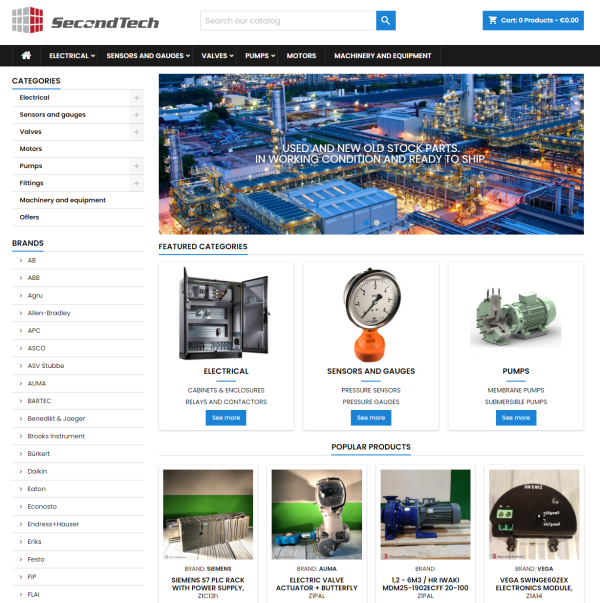Open the Fittings sidebar category
600x603 pixels.
pos(32,183)
